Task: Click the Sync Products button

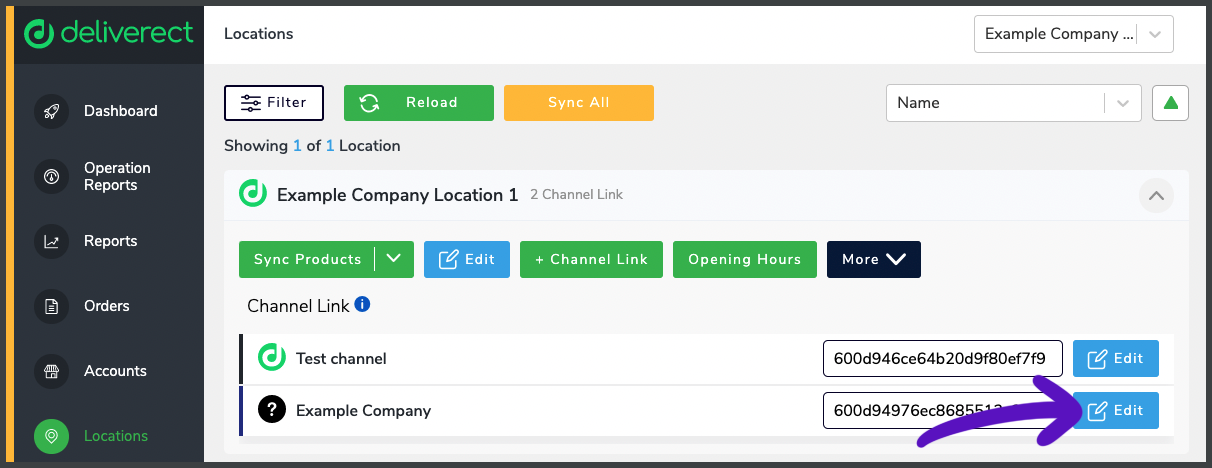Action: (x=307, y=259)
